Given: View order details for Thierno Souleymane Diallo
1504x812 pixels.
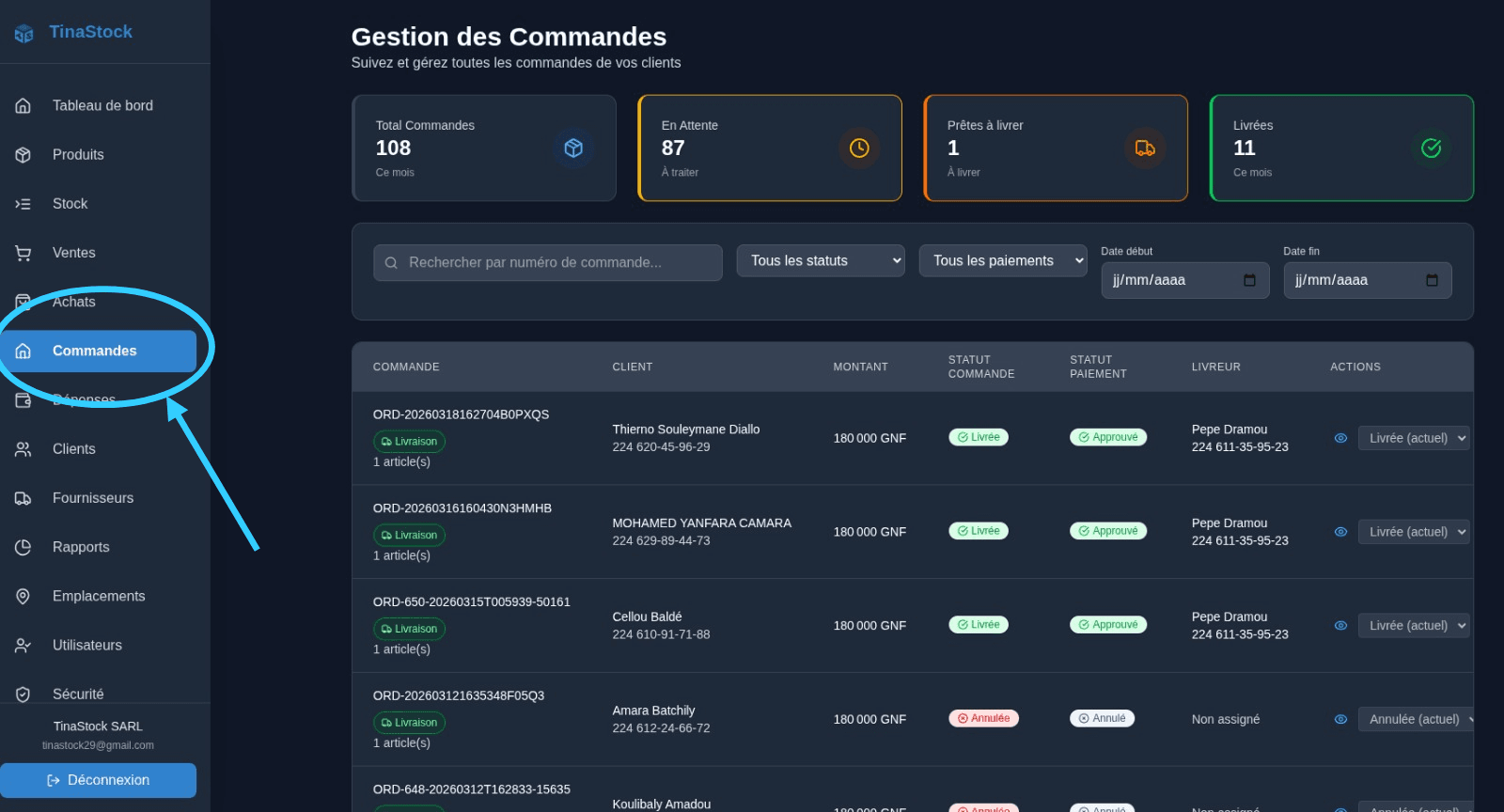Looking at the screenshot, I should (1340, 438).
